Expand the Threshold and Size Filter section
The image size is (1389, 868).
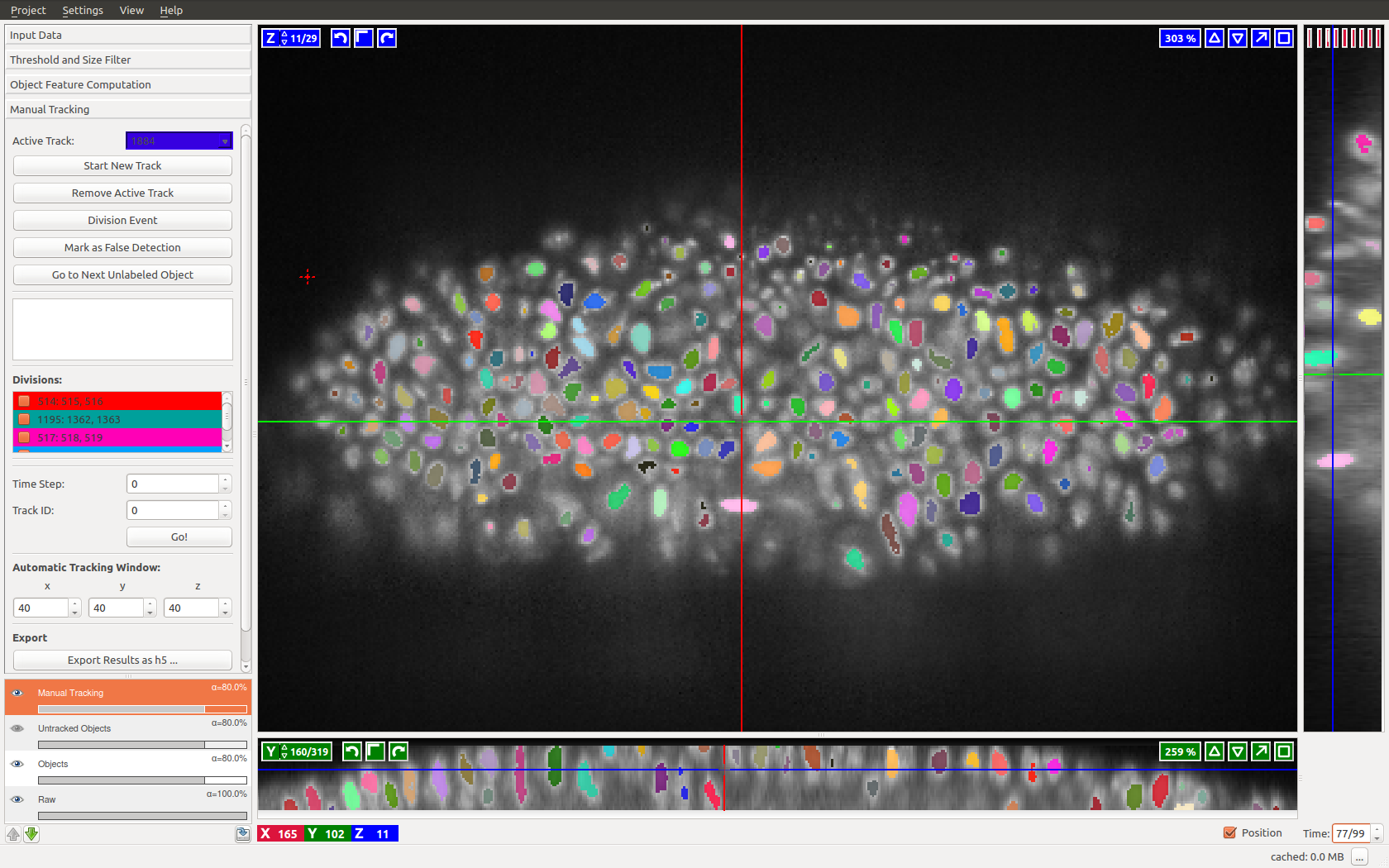(127, 60)
